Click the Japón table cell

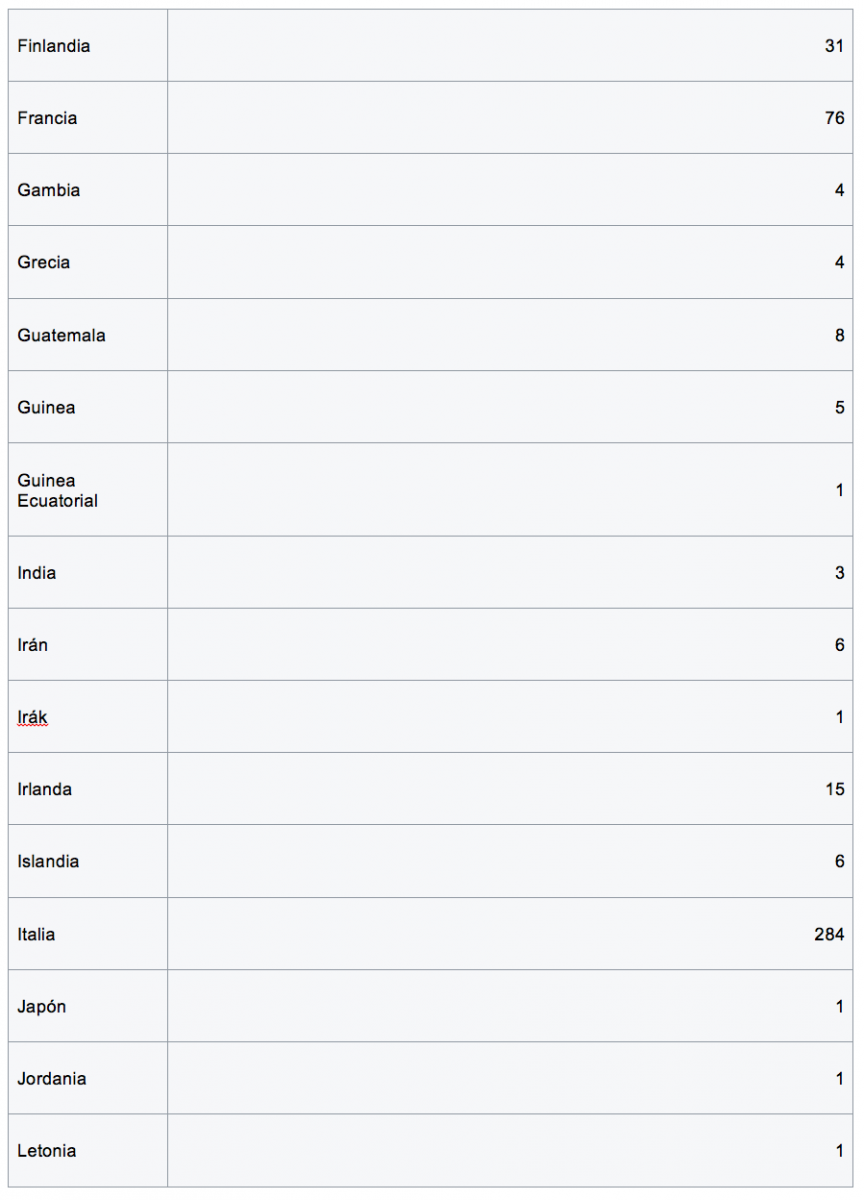click(42, 1006)
